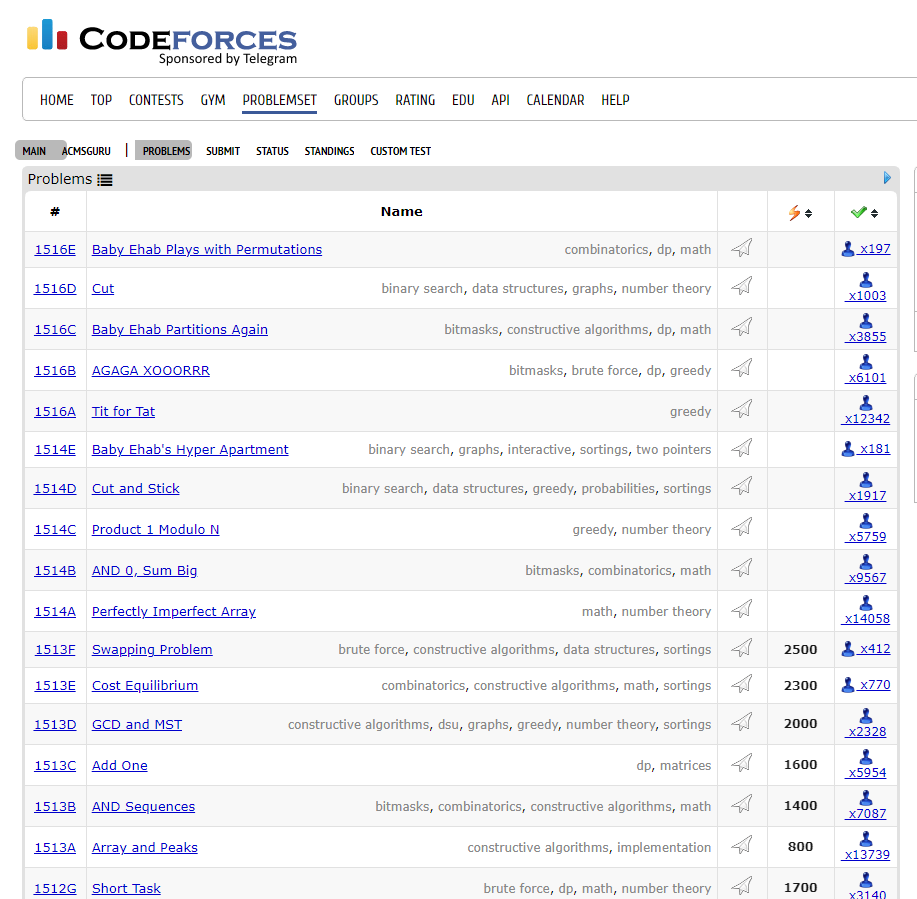Submit icon for Array and Peaks
The width and height of the screenshot is (917, 899).
pos(742,845)
